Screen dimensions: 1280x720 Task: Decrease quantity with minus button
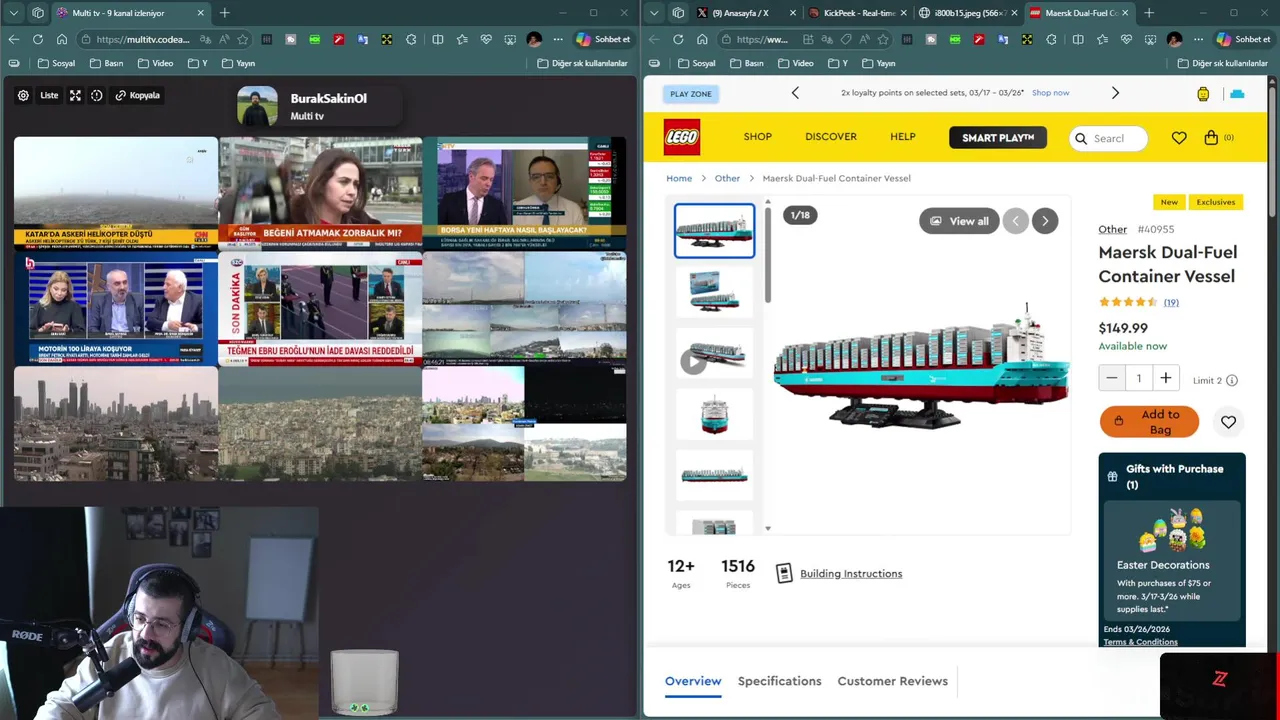(1111, 378)
